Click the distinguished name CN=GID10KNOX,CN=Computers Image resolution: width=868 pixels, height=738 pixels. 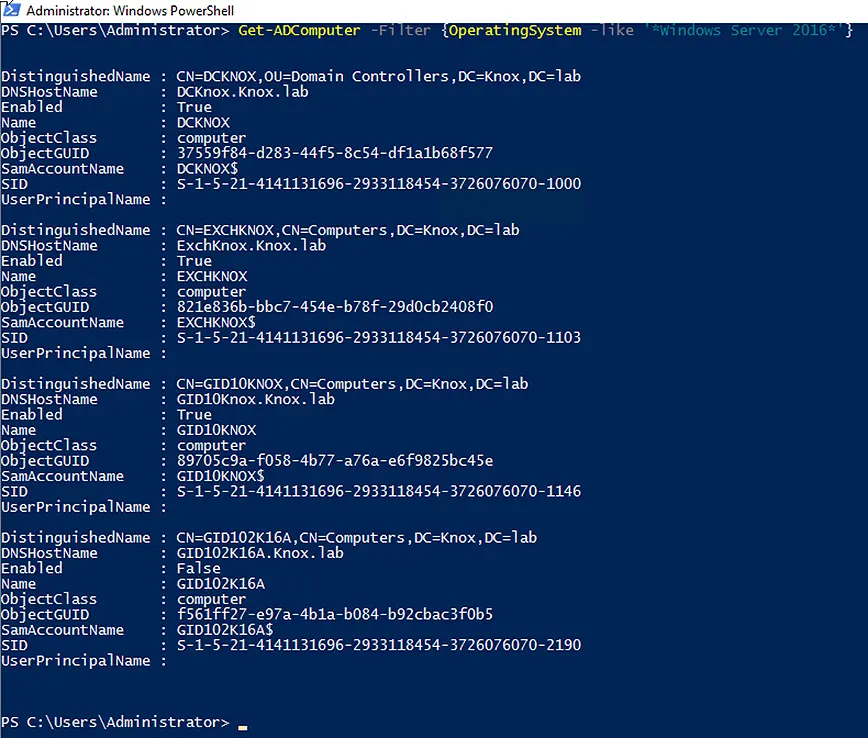352,384
